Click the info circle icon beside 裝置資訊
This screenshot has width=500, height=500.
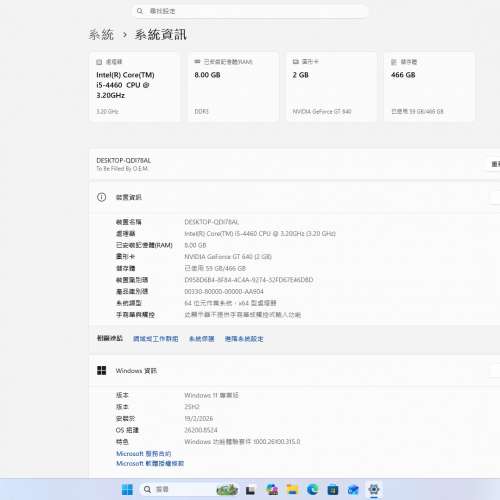[x=102, y=197]
